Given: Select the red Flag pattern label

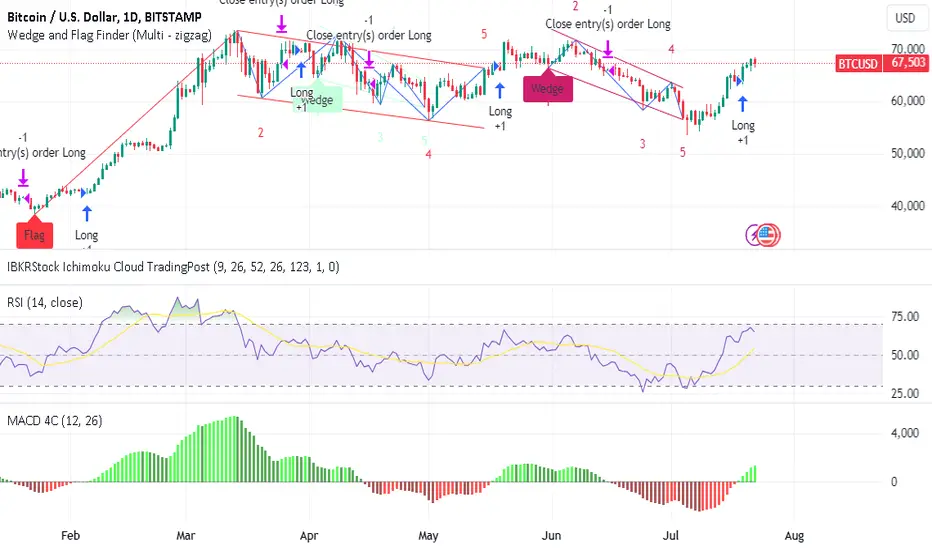Looking at the screenshot, I should [x=34, y=235].
